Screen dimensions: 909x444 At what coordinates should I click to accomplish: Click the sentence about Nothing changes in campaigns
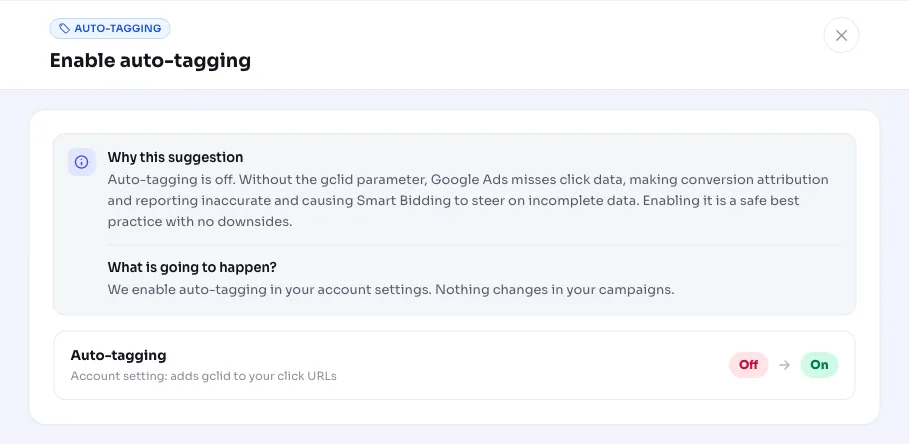[555, 289]
